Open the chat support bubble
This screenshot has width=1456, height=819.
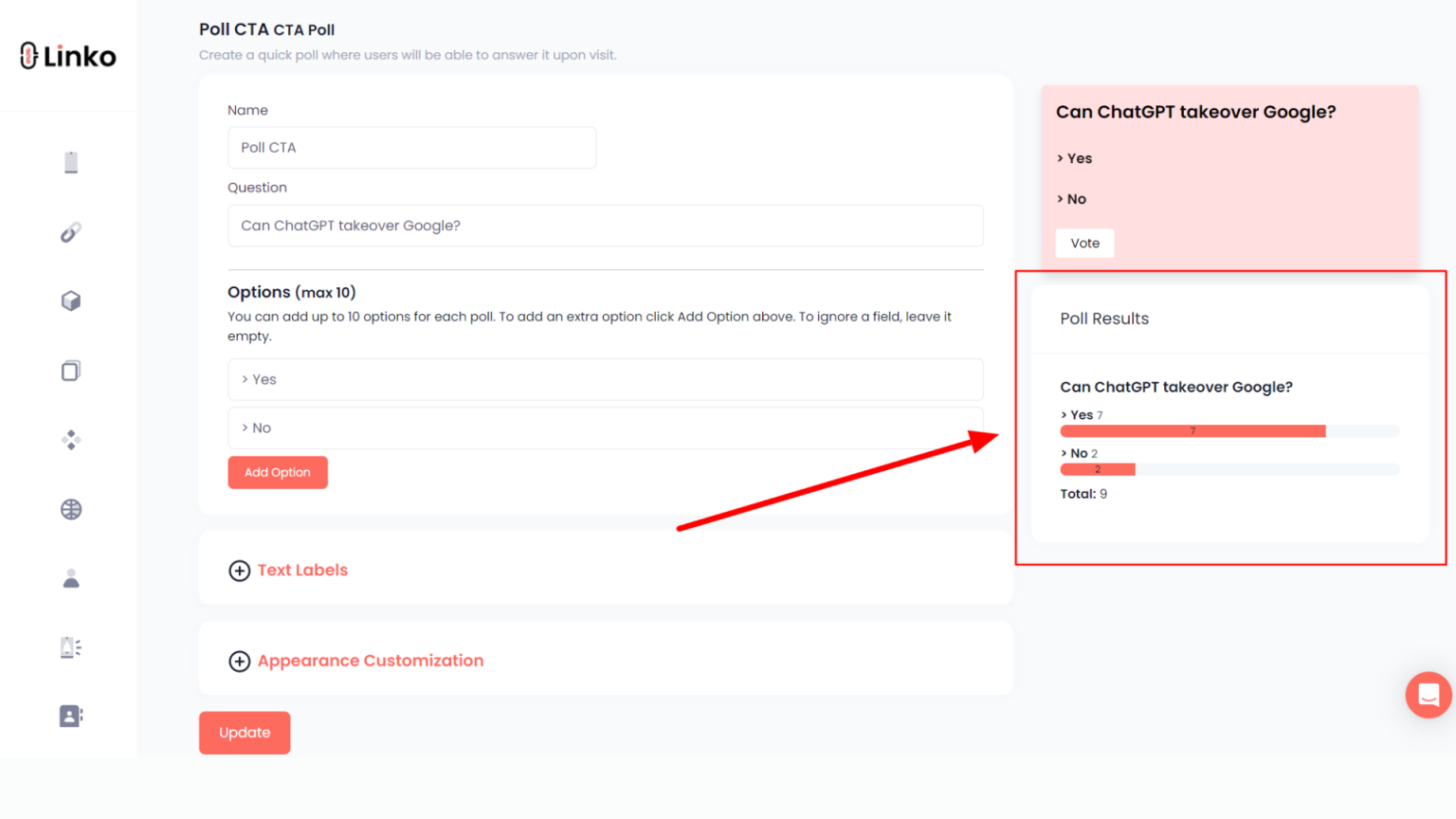1429,695
